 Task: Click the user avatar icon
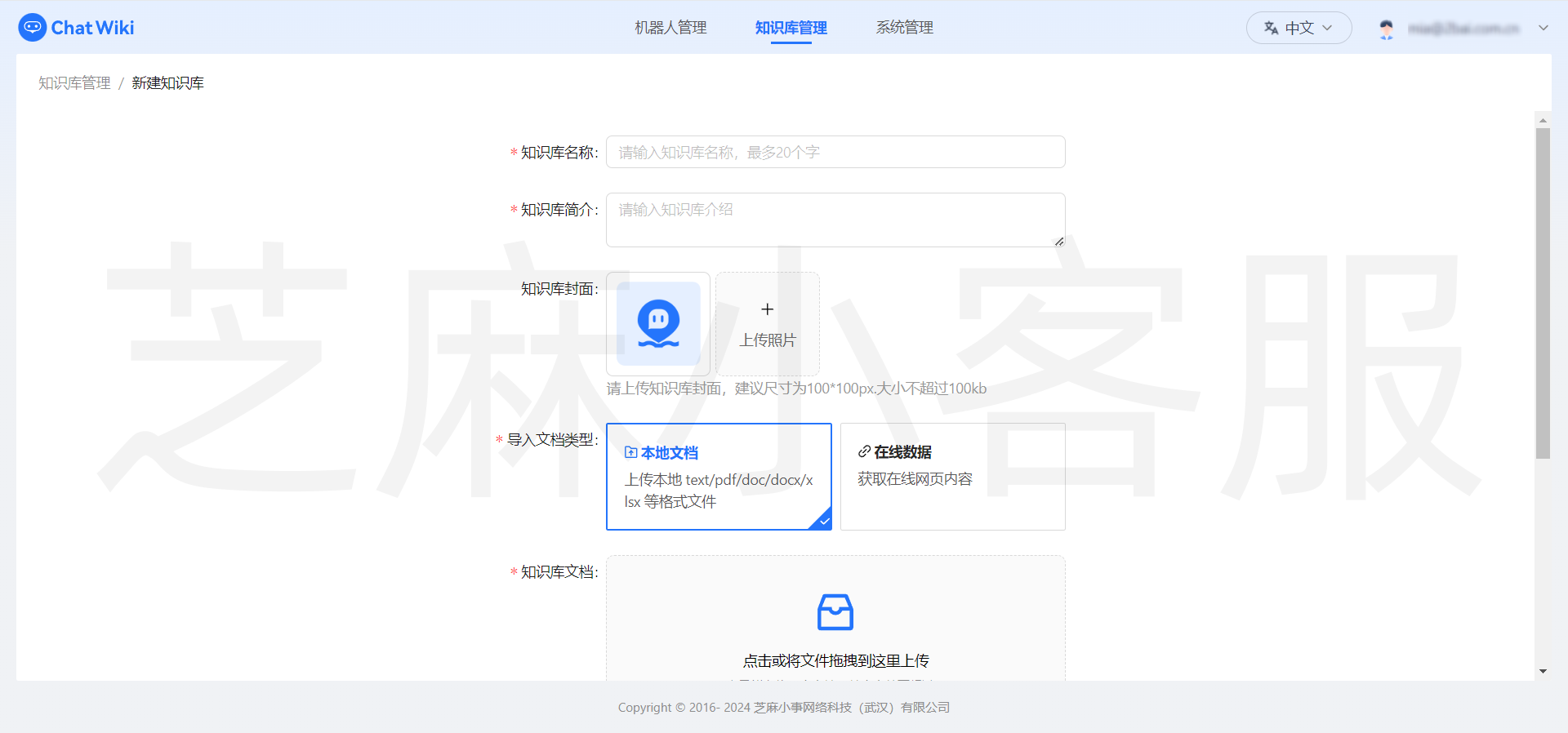[x=1386, y=29]
